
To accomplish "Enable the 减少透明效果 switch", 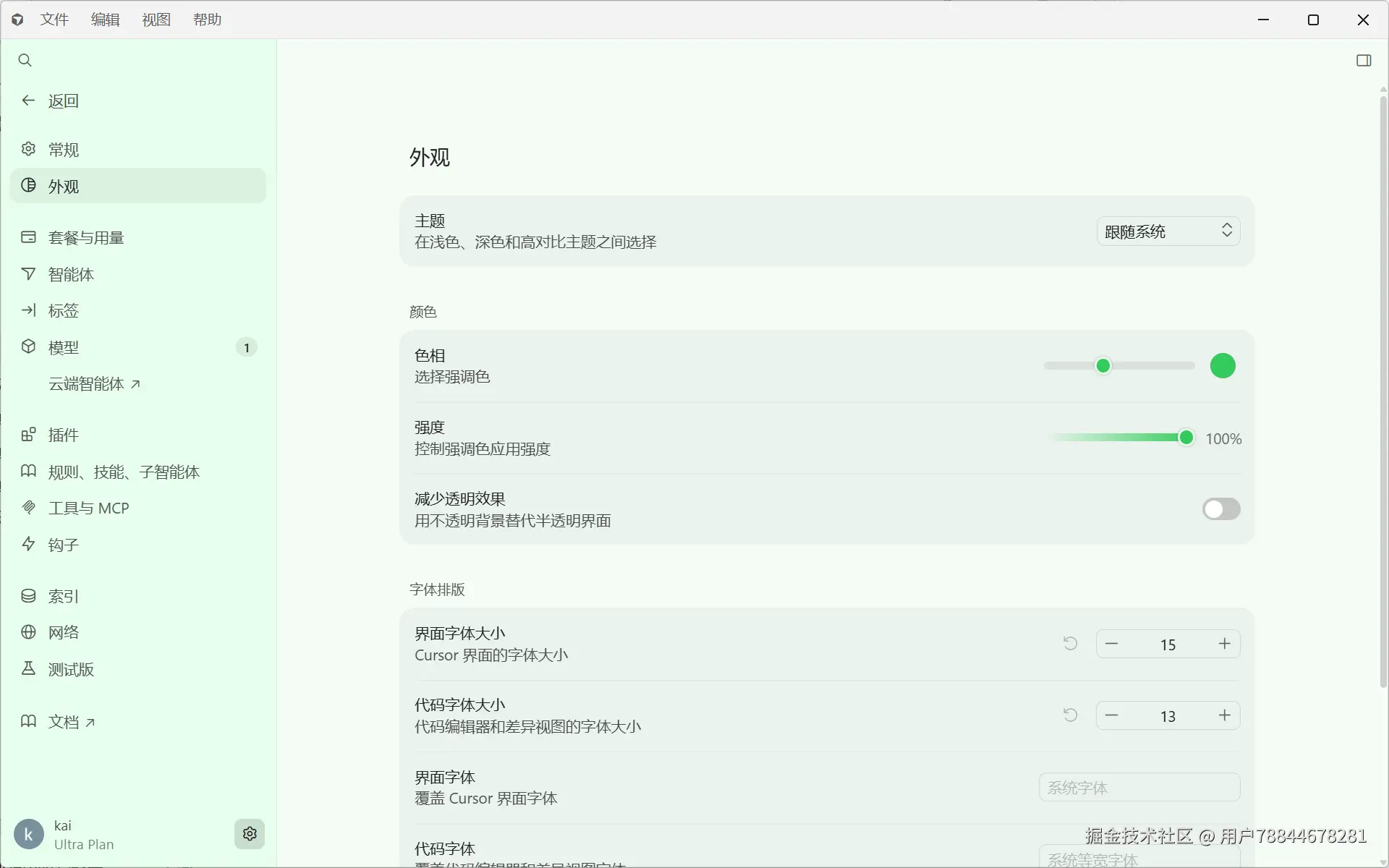I will coord(1221,509).
